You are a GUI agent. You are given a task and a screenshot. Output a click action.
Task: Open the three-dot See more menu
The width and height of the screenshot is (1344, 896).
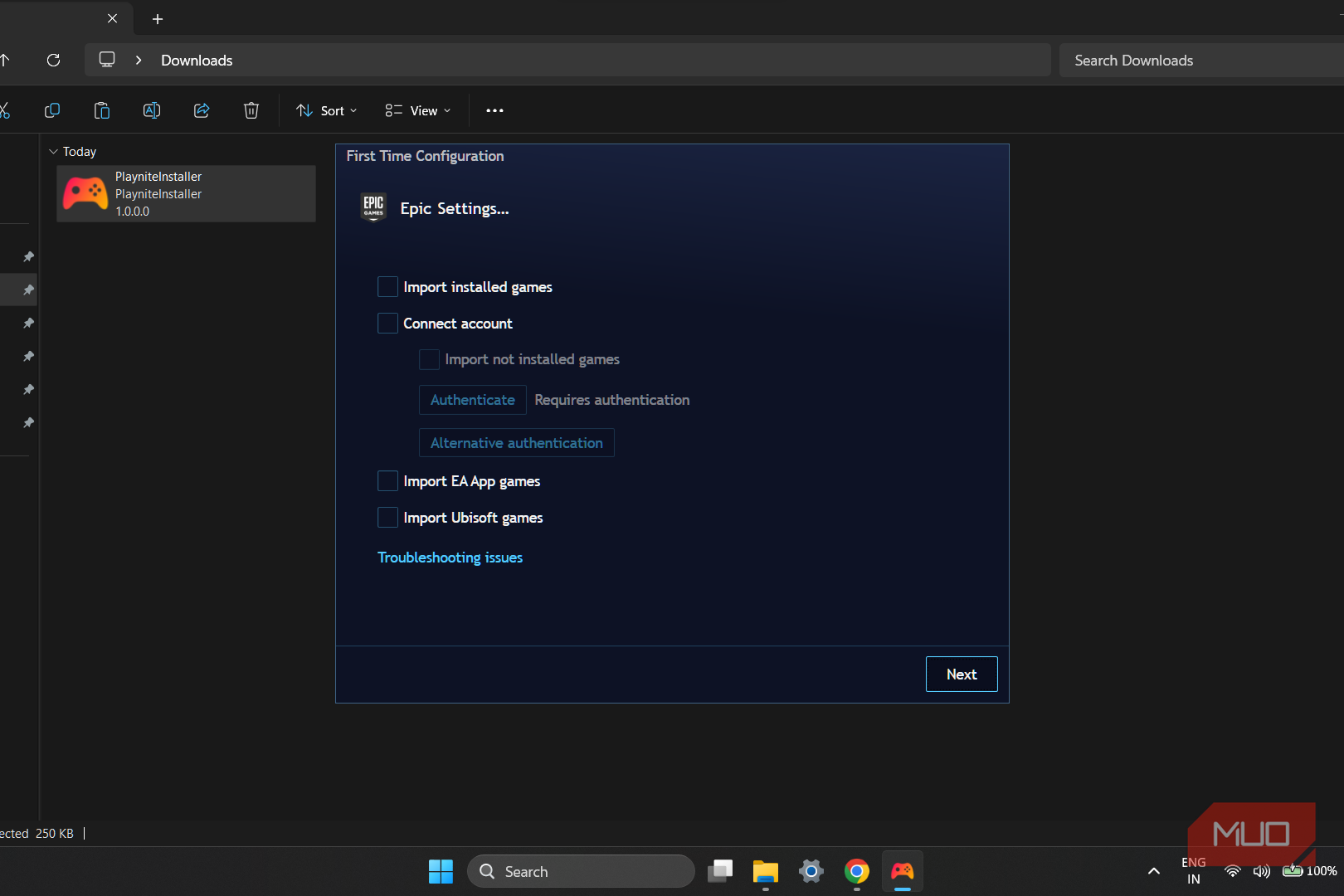(x=494, y=110)
